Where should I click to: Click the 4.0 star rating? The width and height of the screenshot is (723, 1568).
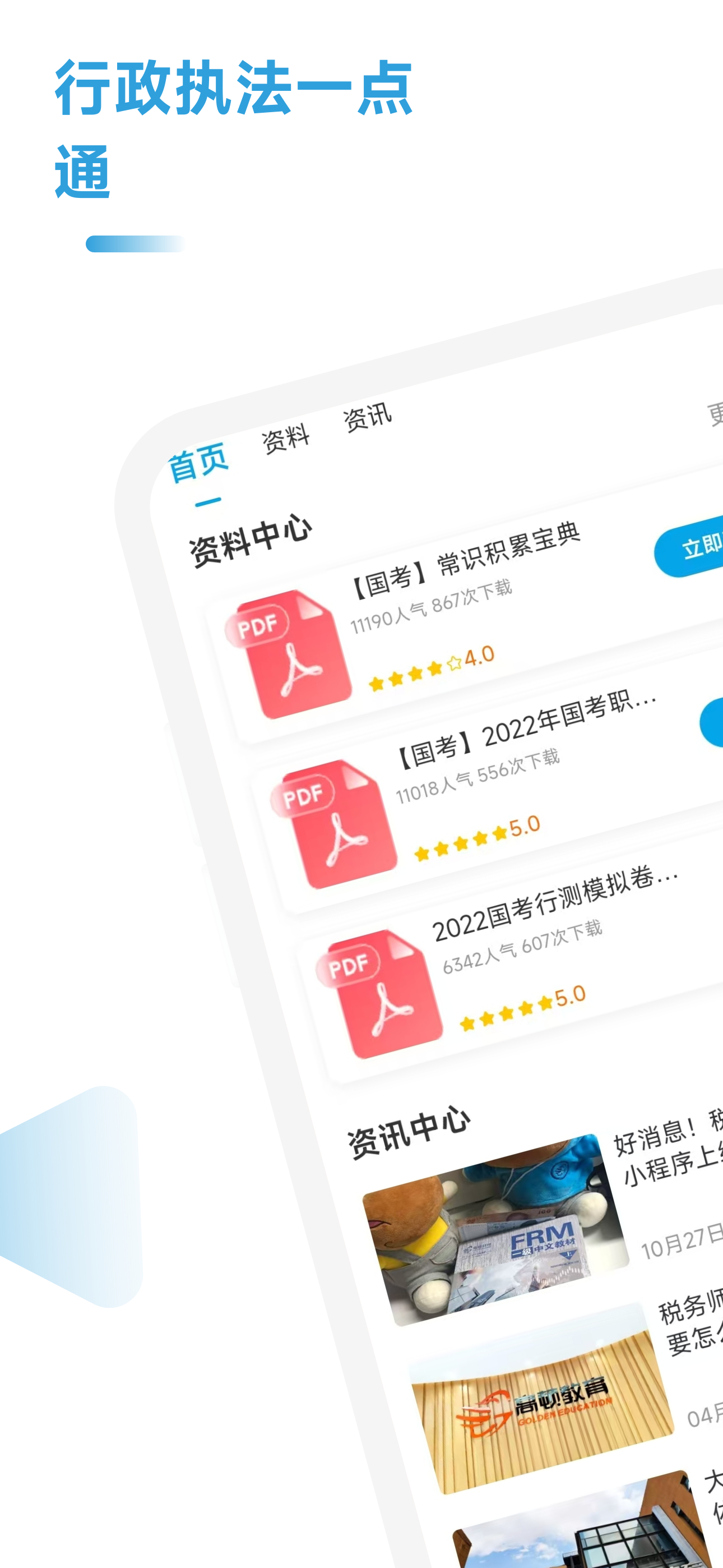[432, 668]
